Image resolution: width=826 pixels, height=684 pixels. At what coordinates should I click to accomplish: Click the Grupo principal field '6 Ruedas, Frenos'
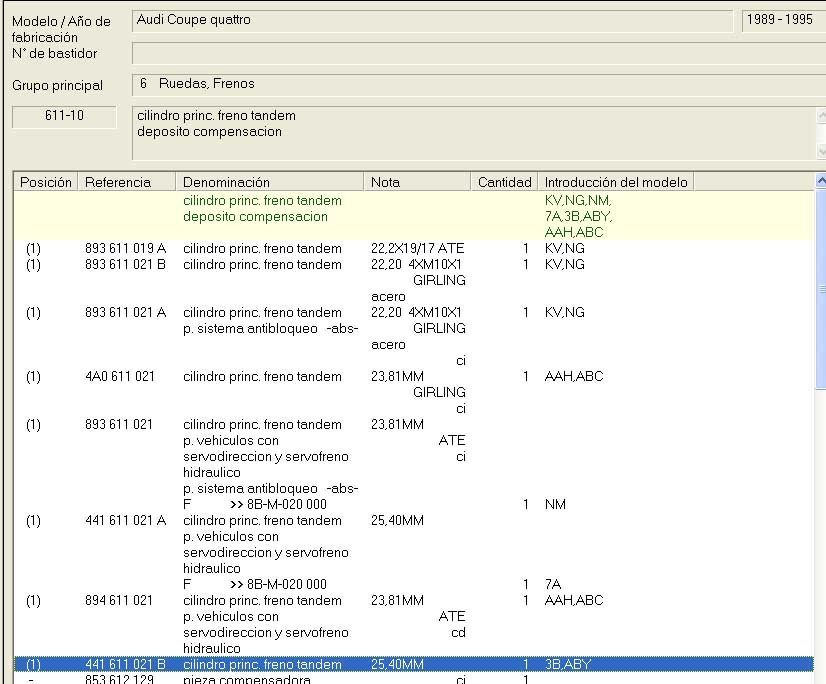click(479, 84)
